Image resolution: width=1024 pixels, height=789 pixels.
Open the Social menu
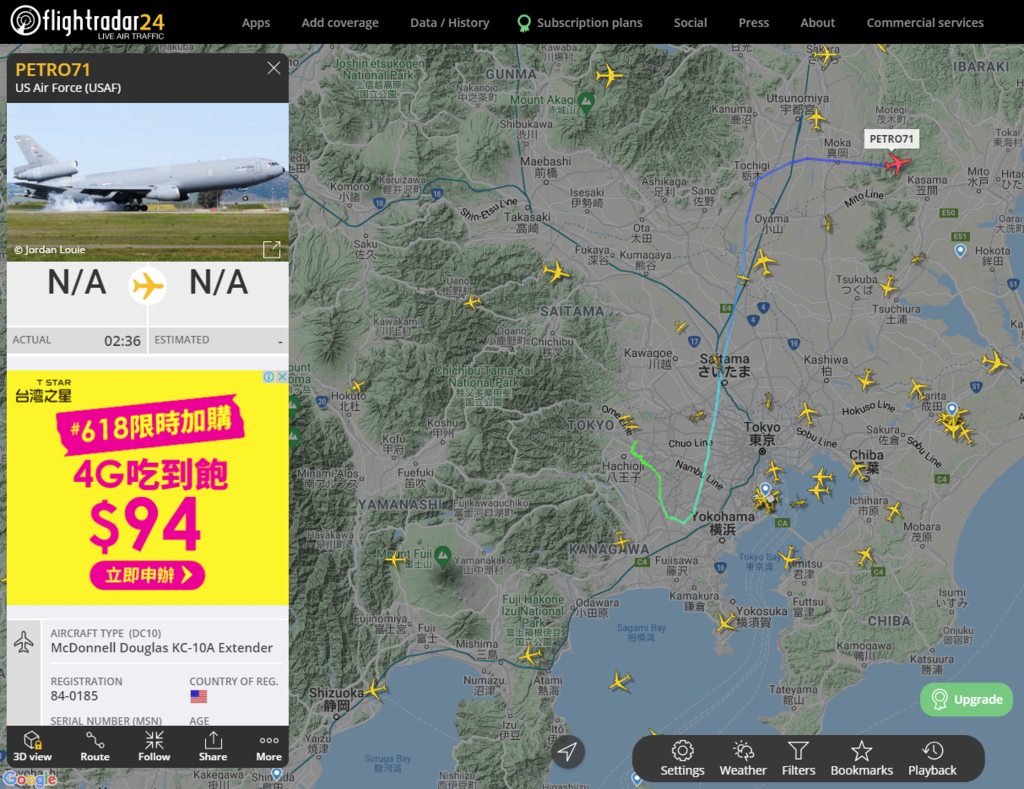(690, 23)
